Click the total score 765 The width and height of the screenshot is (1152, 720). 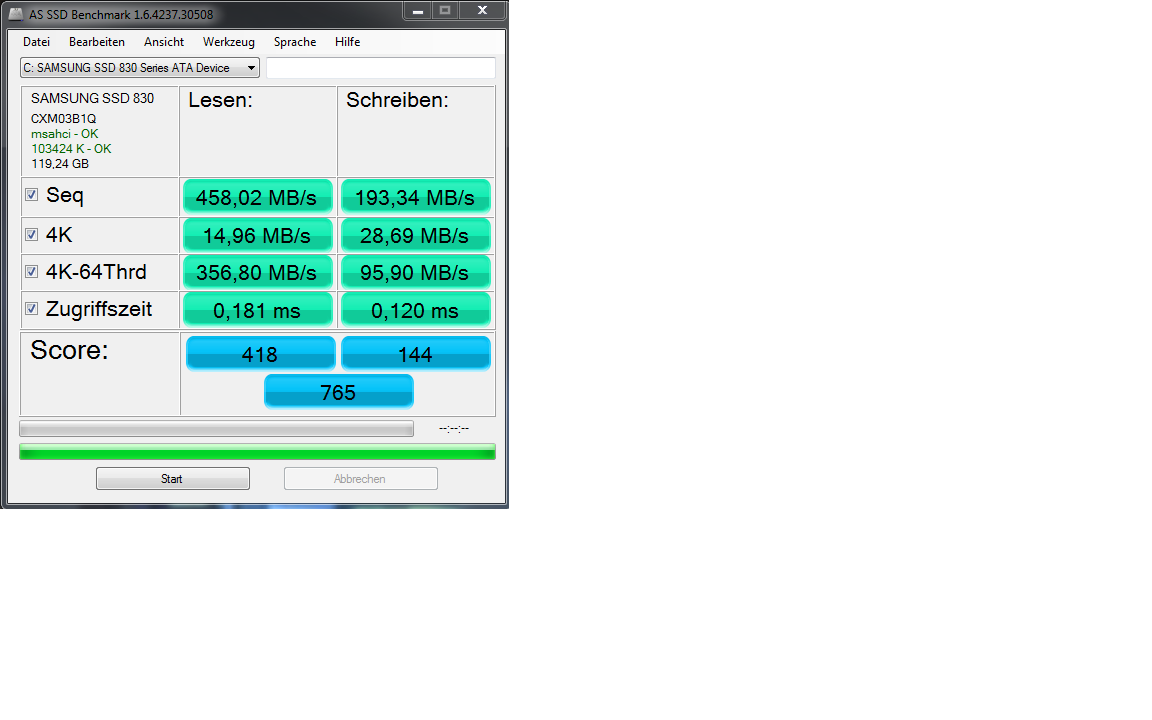tap(339, 391)
